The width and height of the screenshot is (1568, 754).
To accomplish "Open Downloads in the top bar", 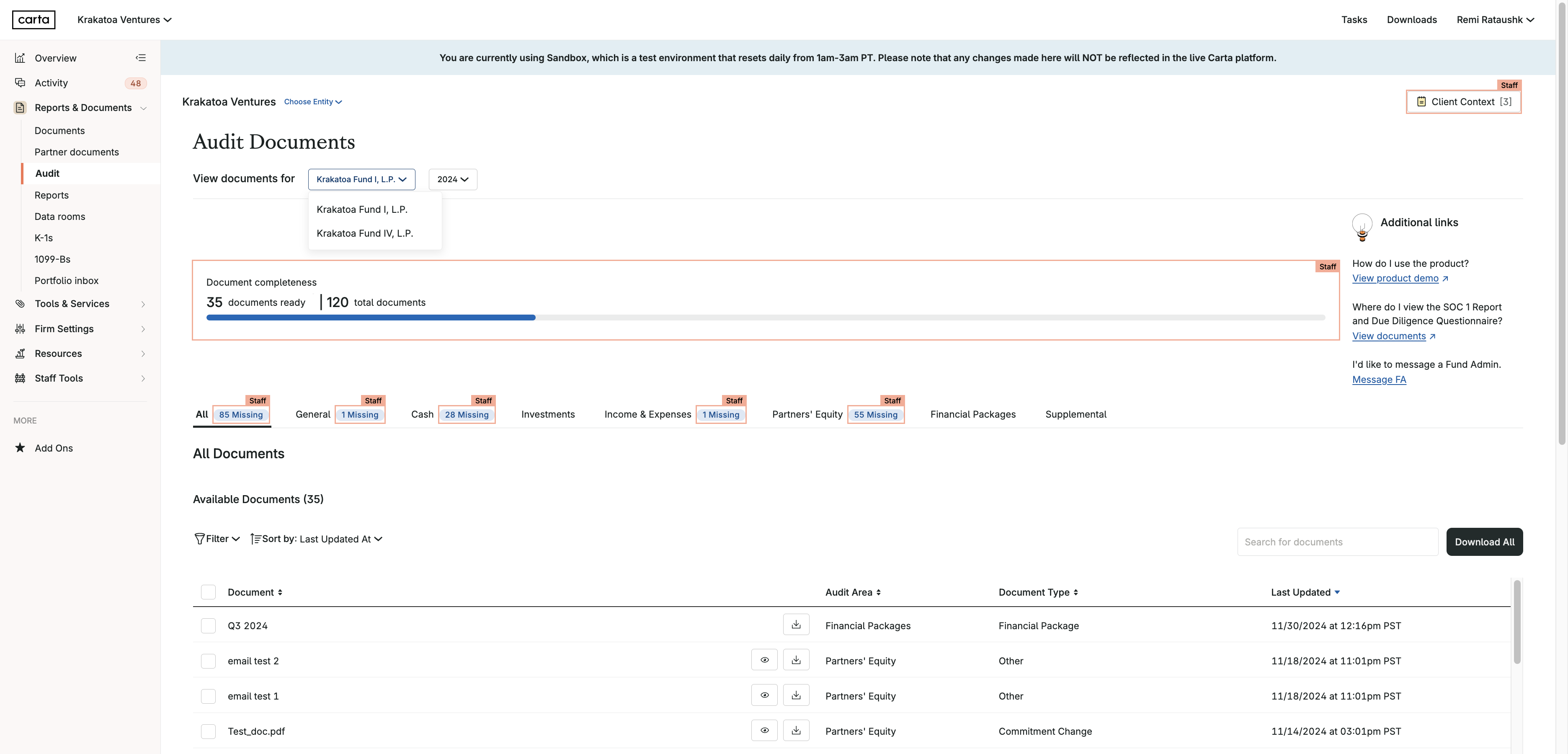I will click(x=1411, y=20).
